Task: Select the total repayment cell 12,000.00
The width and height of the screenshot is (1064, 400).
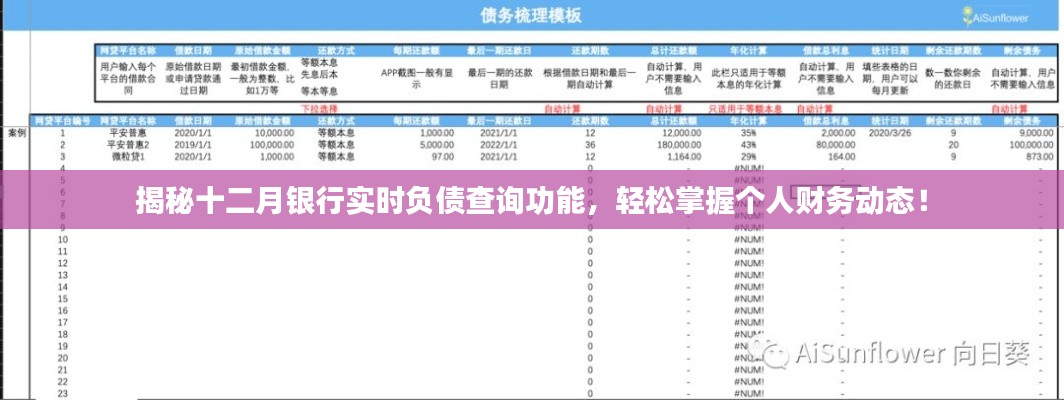Action: tap(681, 133)
